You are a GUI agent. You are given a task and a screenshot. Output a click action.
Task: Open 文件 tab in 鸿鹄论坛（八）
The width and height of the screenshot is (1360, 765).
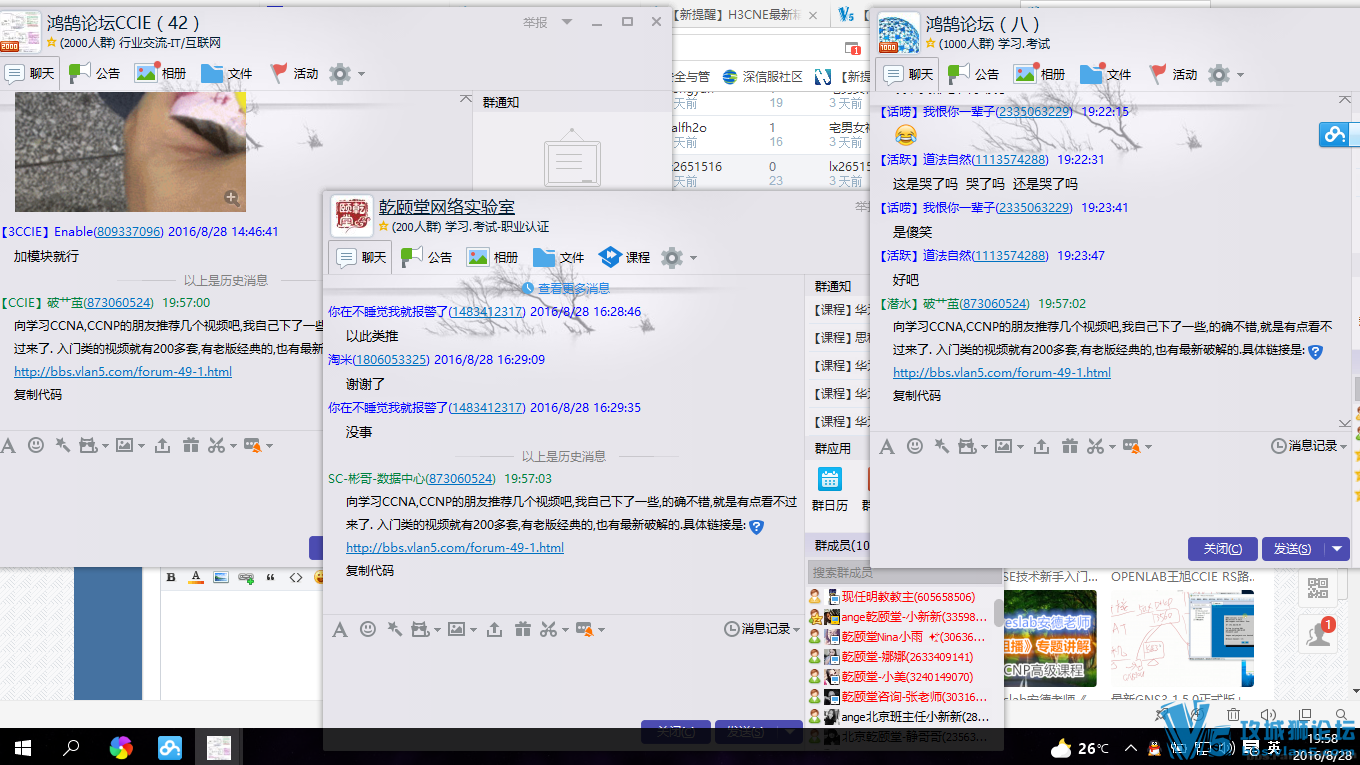tap(1106, 74)
